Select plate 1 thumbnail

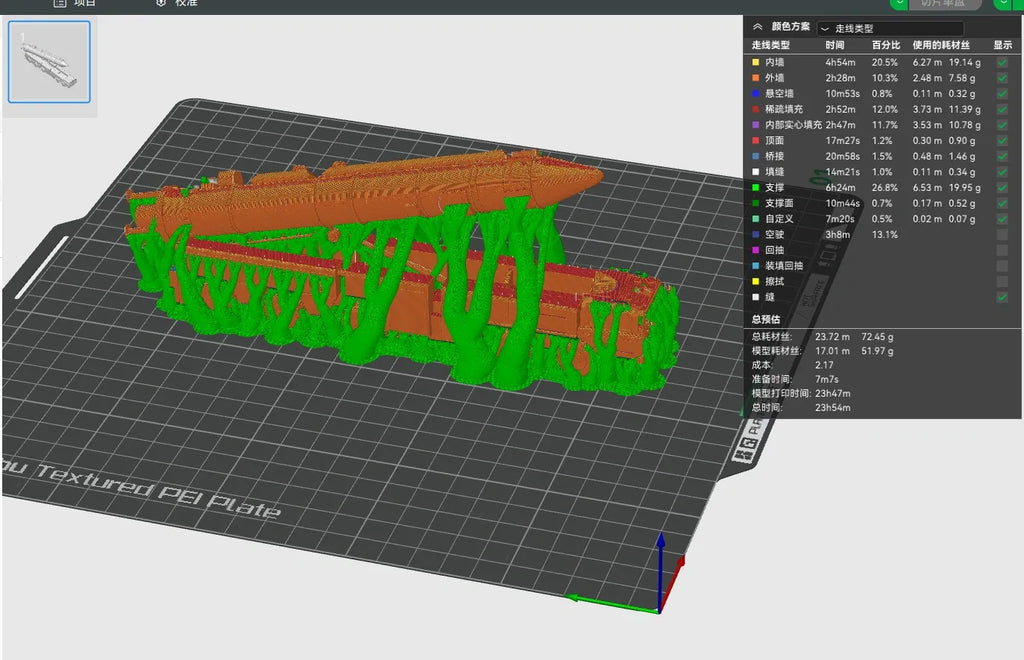click(49, 61)
